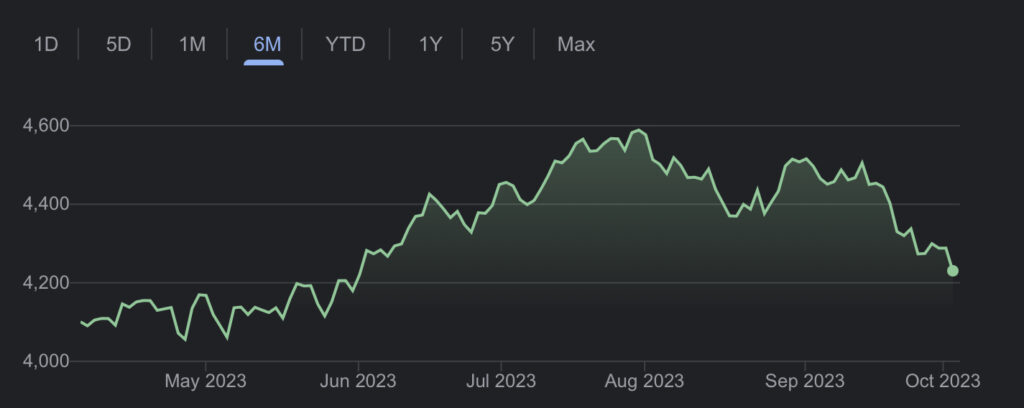Click the Jun 2023 axis label

(x=358, y=381)
